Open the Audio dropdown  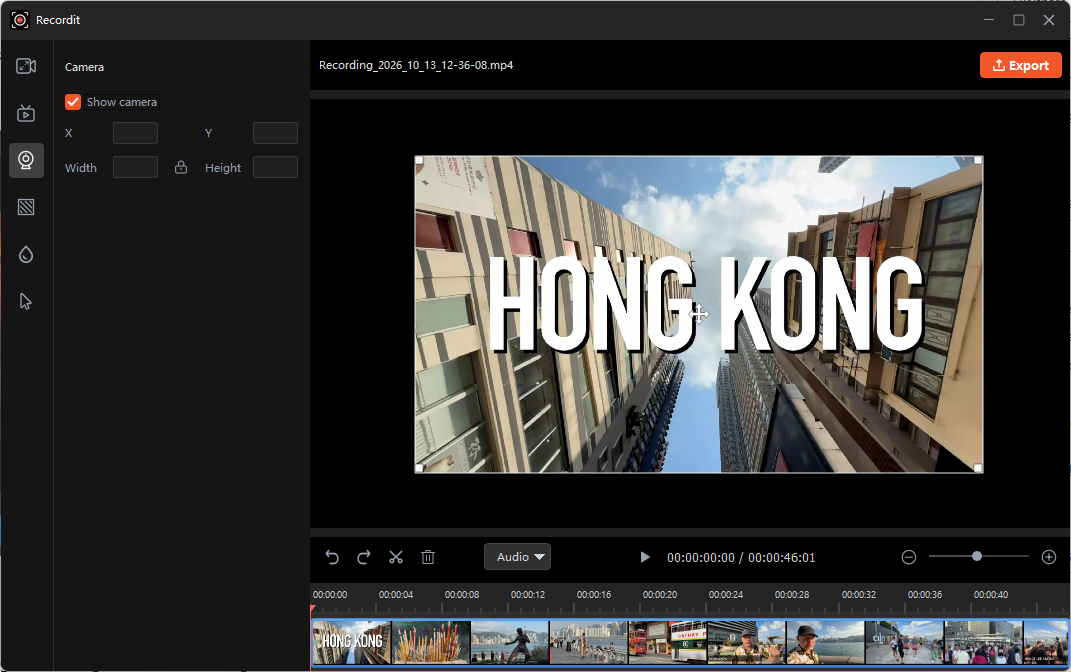pyautogui.click(x=518, y=557)
